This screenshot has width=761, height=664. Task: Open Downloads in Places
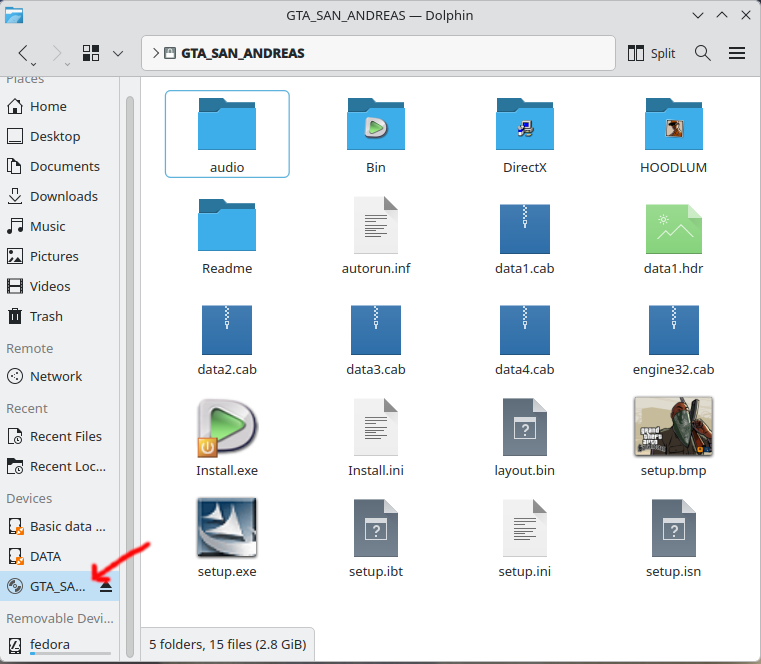59,197
